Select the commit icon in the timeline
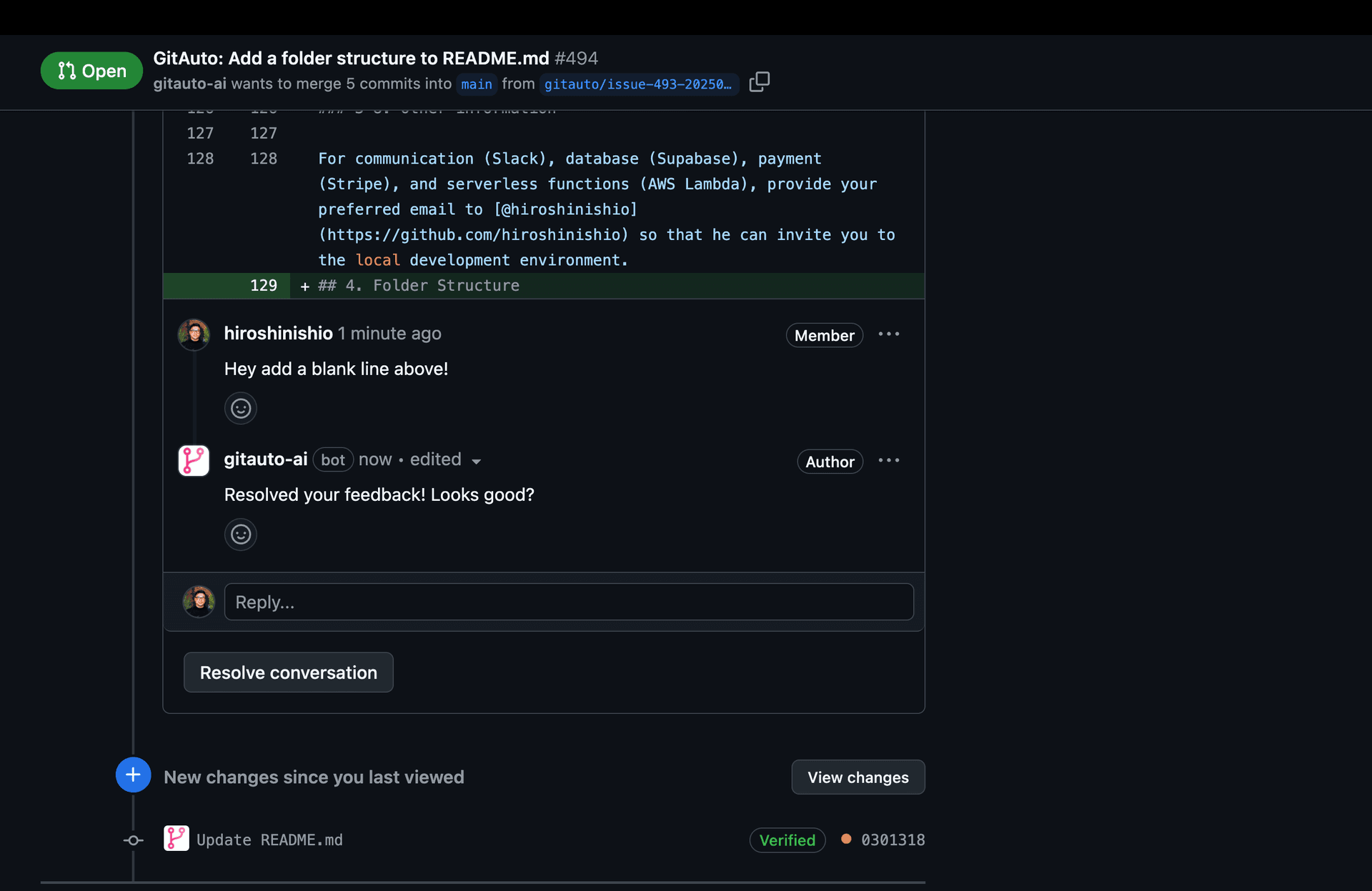This screenshot has height=891, width=1372. tap(133, 840)
